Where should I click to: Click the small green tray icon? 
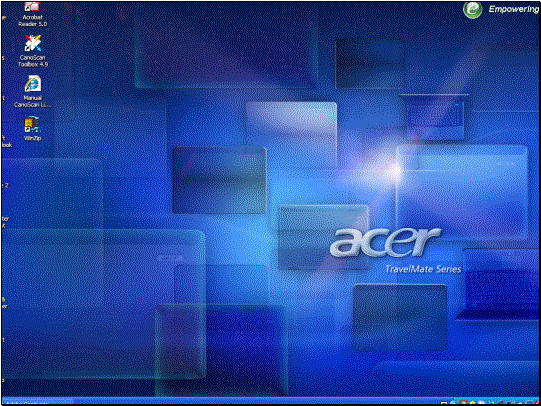[x=493, y=403]
